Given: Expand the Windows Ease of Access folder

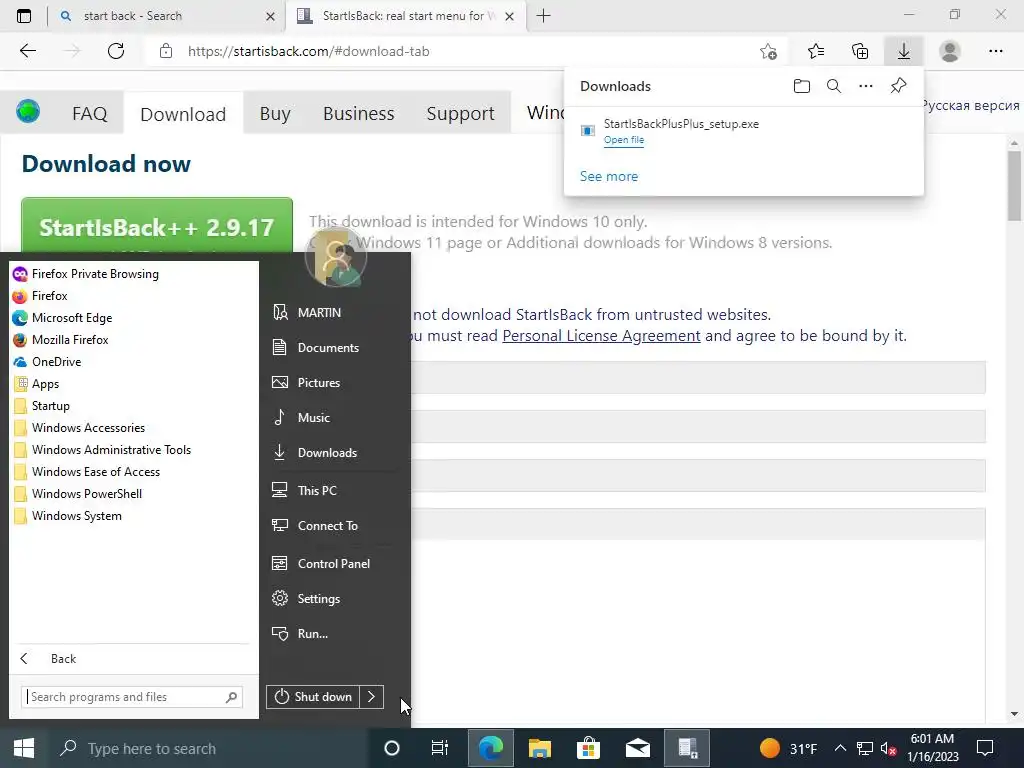Looking at the screenshot, I should point(95,472).
